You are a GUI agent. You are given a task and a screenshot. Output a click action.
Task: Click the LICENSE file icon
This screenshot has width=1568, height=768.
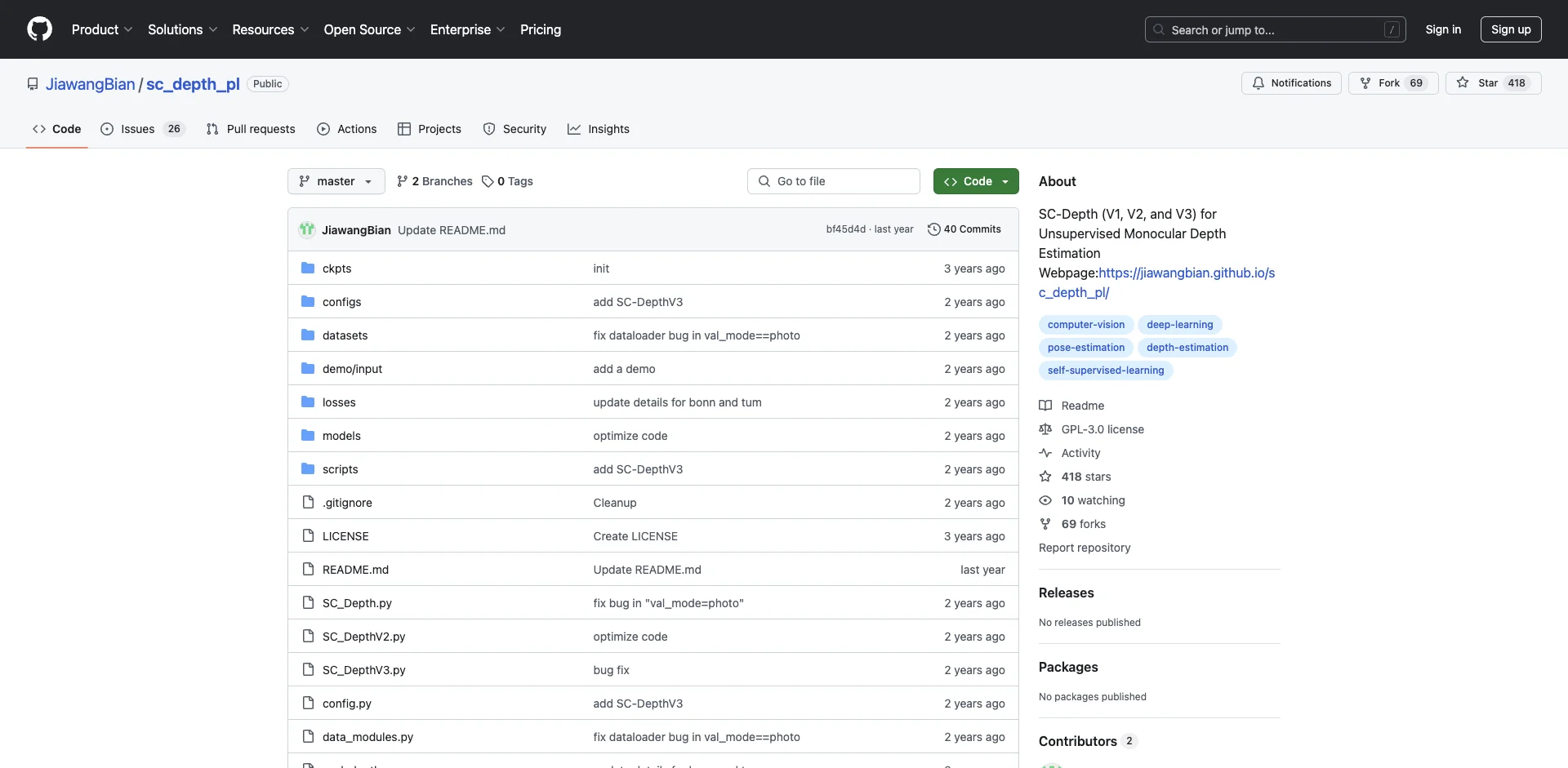(x=308, y=536)
